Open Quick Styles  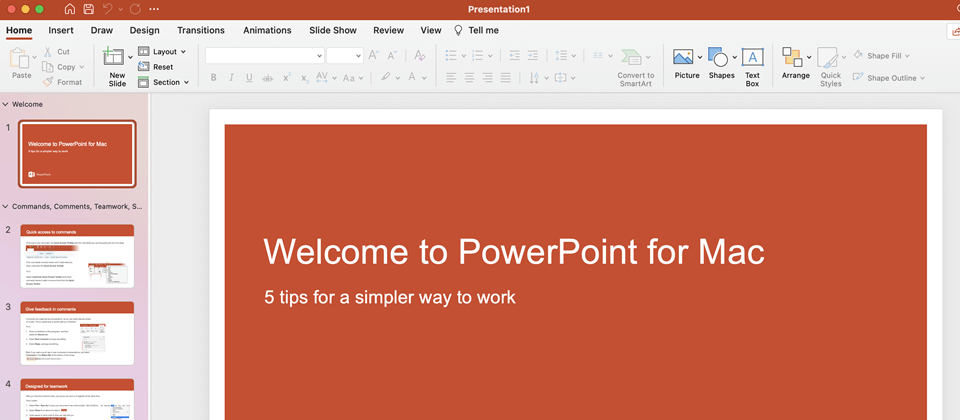click(x=830, y=67)
